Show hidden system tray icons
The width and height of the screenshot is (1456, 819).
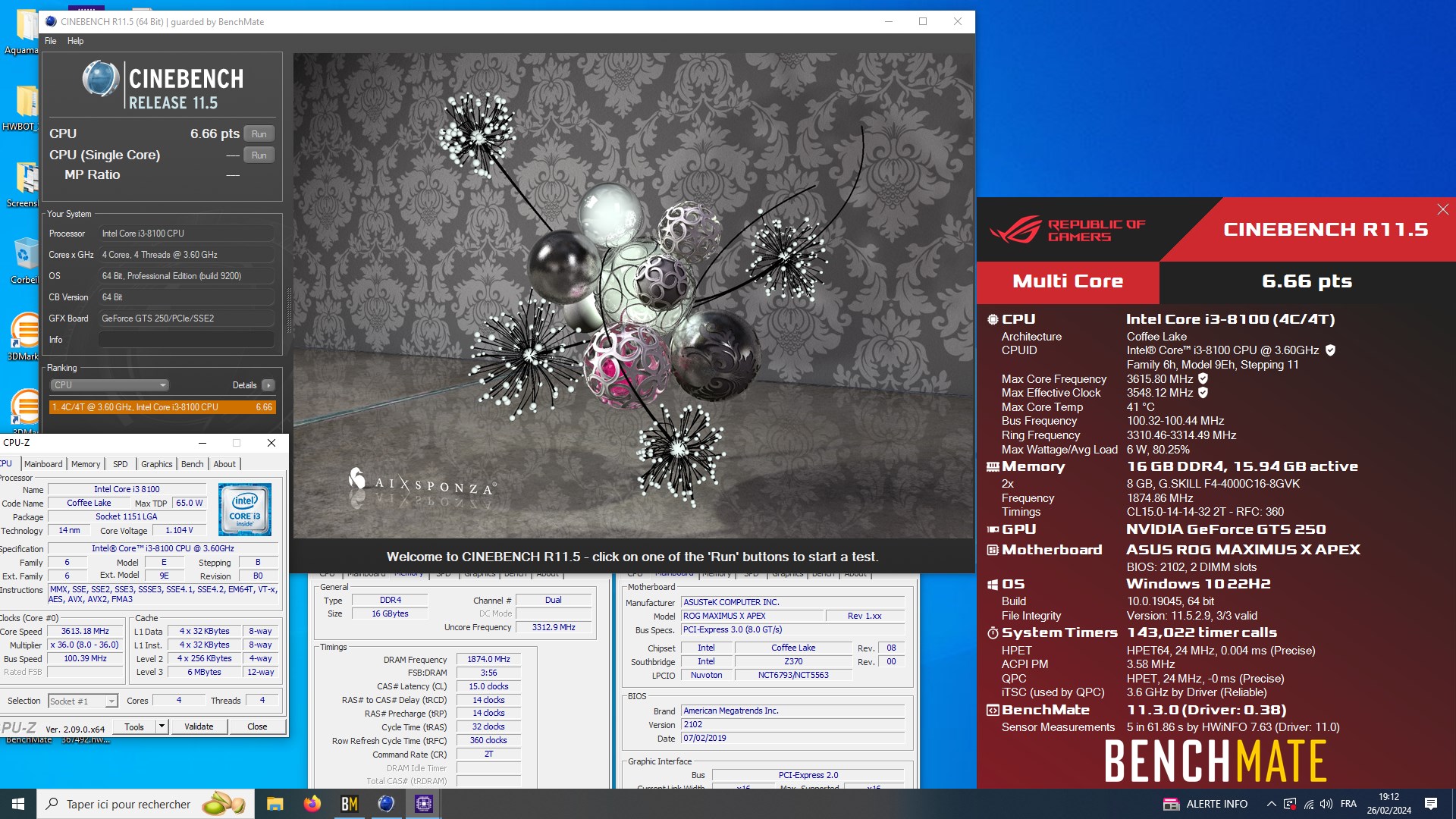(x=1271, y=804)
